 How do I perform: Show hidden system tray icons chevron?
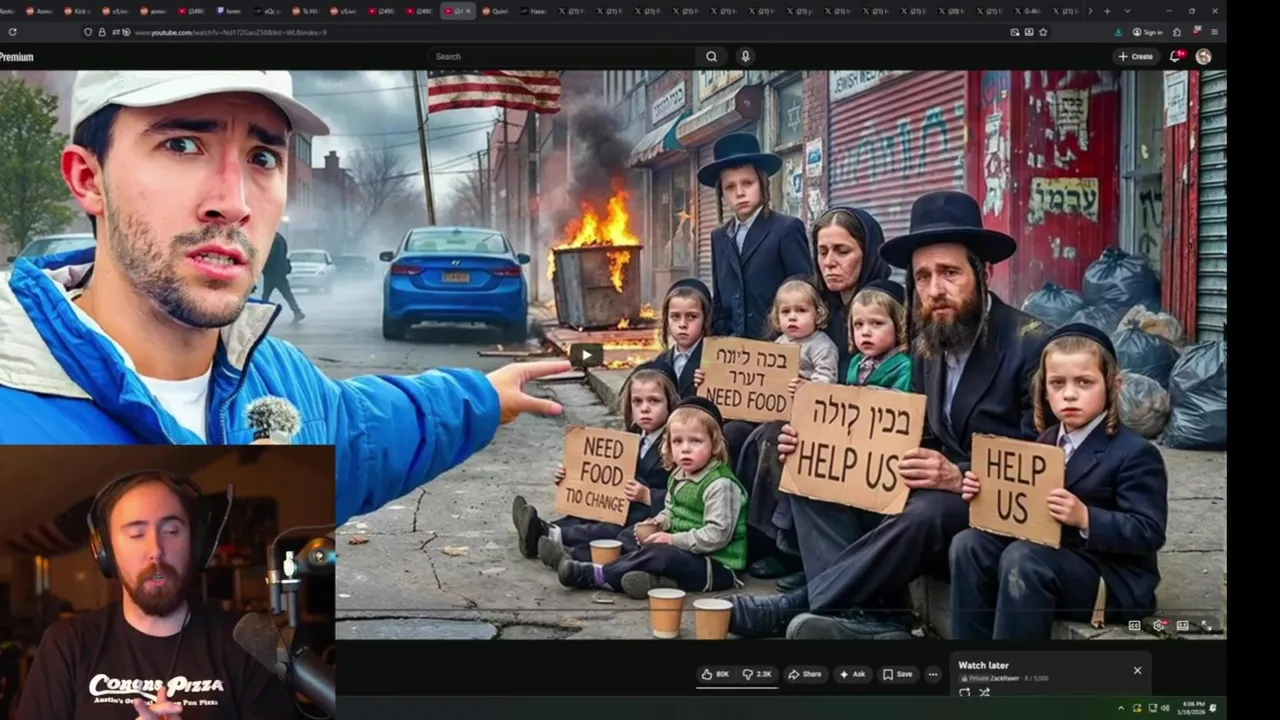pos(1121,708)
